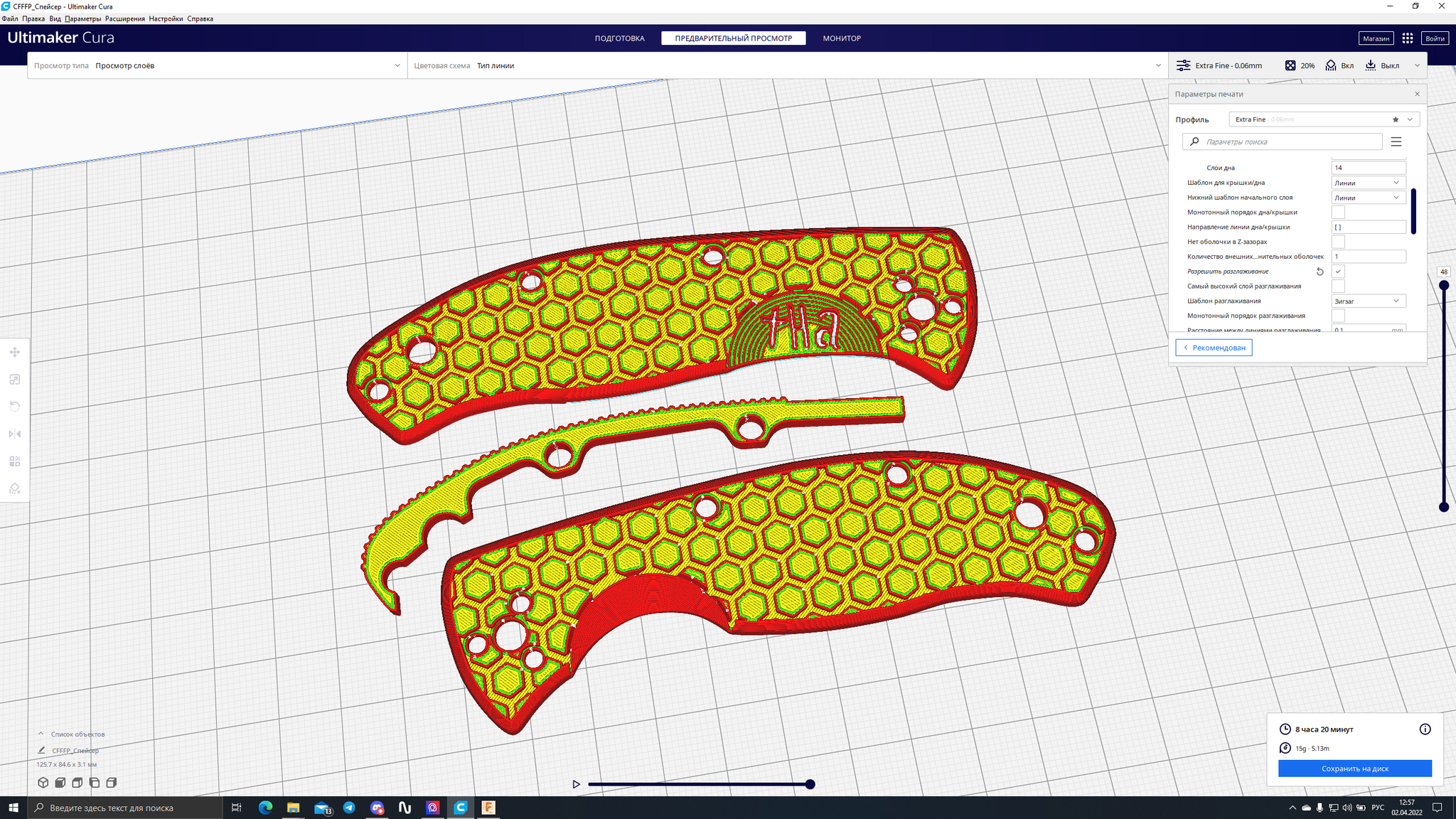Click the adhesion 'Выкл' icon
The width and height of the screenshot is (1456, 819).
tap(1371, 65)
